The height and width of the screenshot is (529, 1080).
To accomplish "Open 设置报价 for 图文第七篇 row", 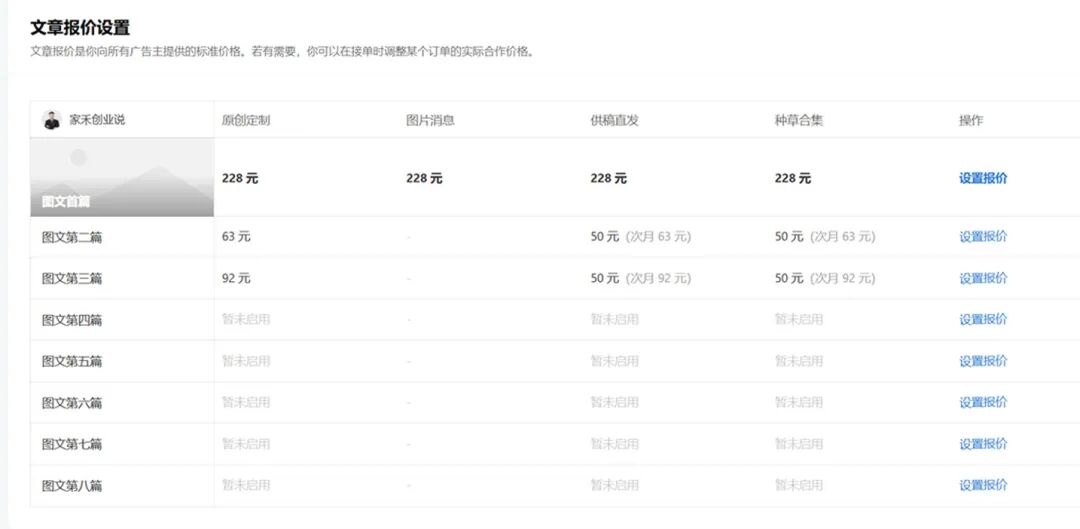I will click(x=983, y=444).
